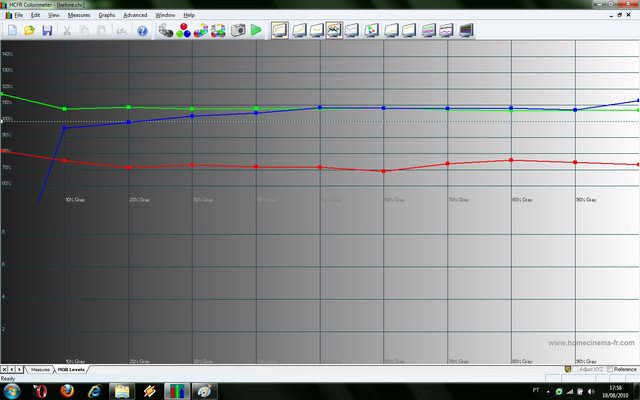
Task: Open the eighth monitor graph icon
Action: click(x=409, y=30)
